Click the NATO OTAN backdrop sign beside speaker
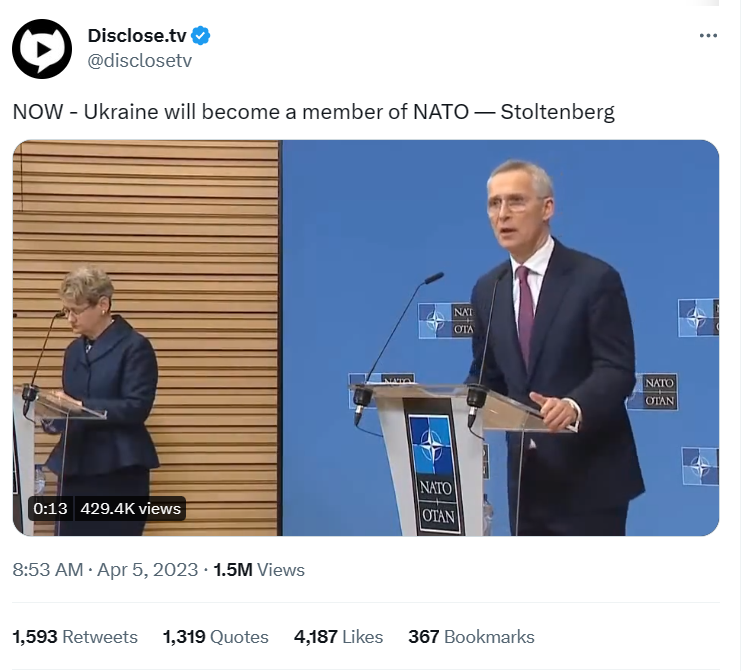 (656, 391)
